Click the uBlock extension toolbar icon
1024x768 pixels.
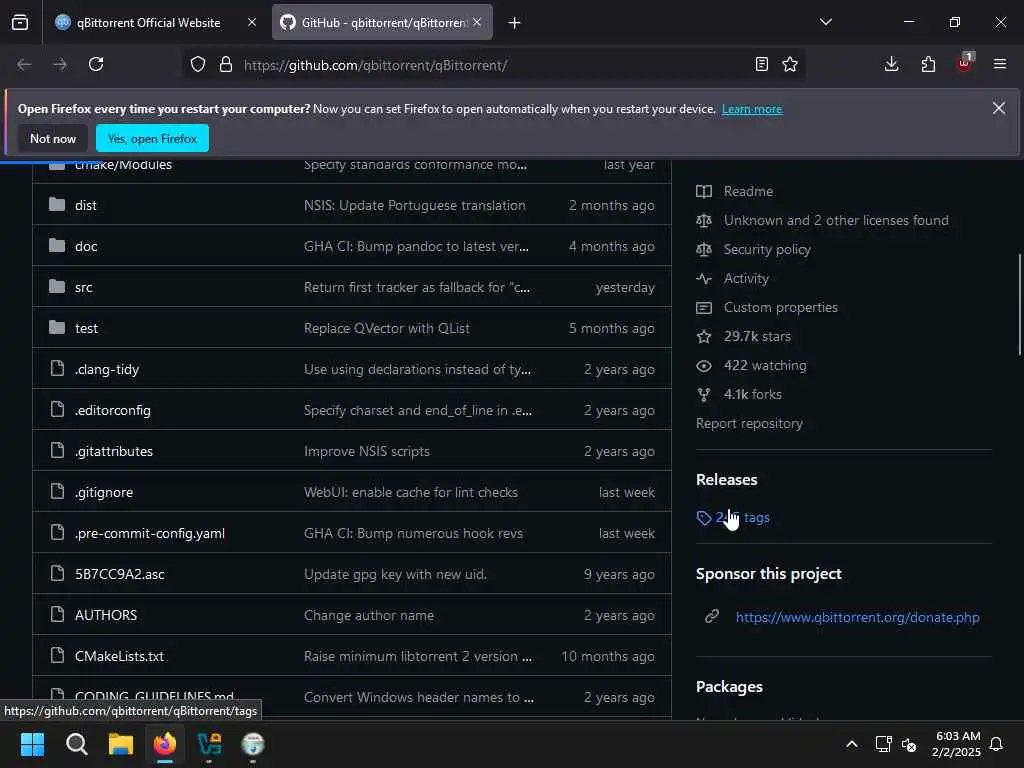click(x=965, y=63)
